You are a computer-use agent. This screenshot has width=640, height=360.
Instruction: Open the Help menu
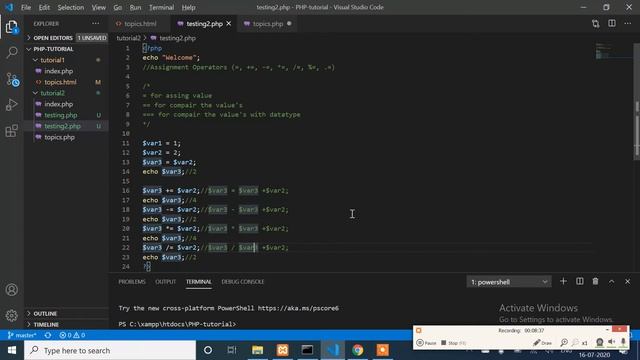188,7
